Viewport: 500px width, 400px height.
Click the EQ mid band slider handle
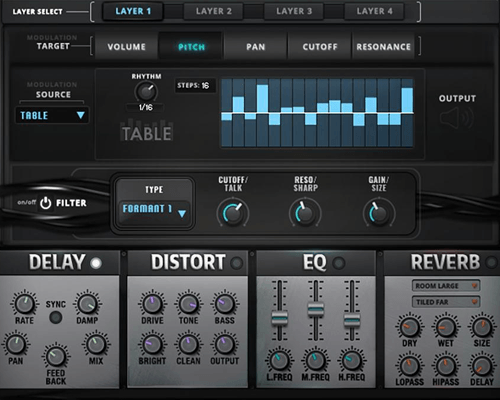click(315, 310)
